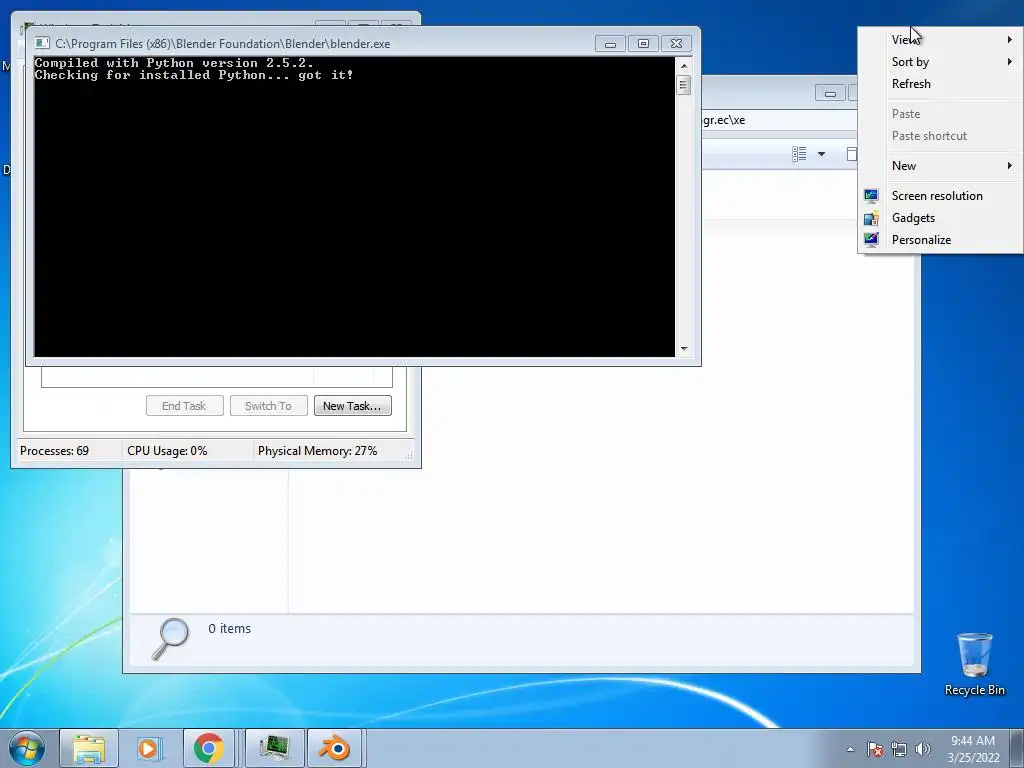Select Personalize from the context menu
The image size is (1024, 768).
coord(941,240)
